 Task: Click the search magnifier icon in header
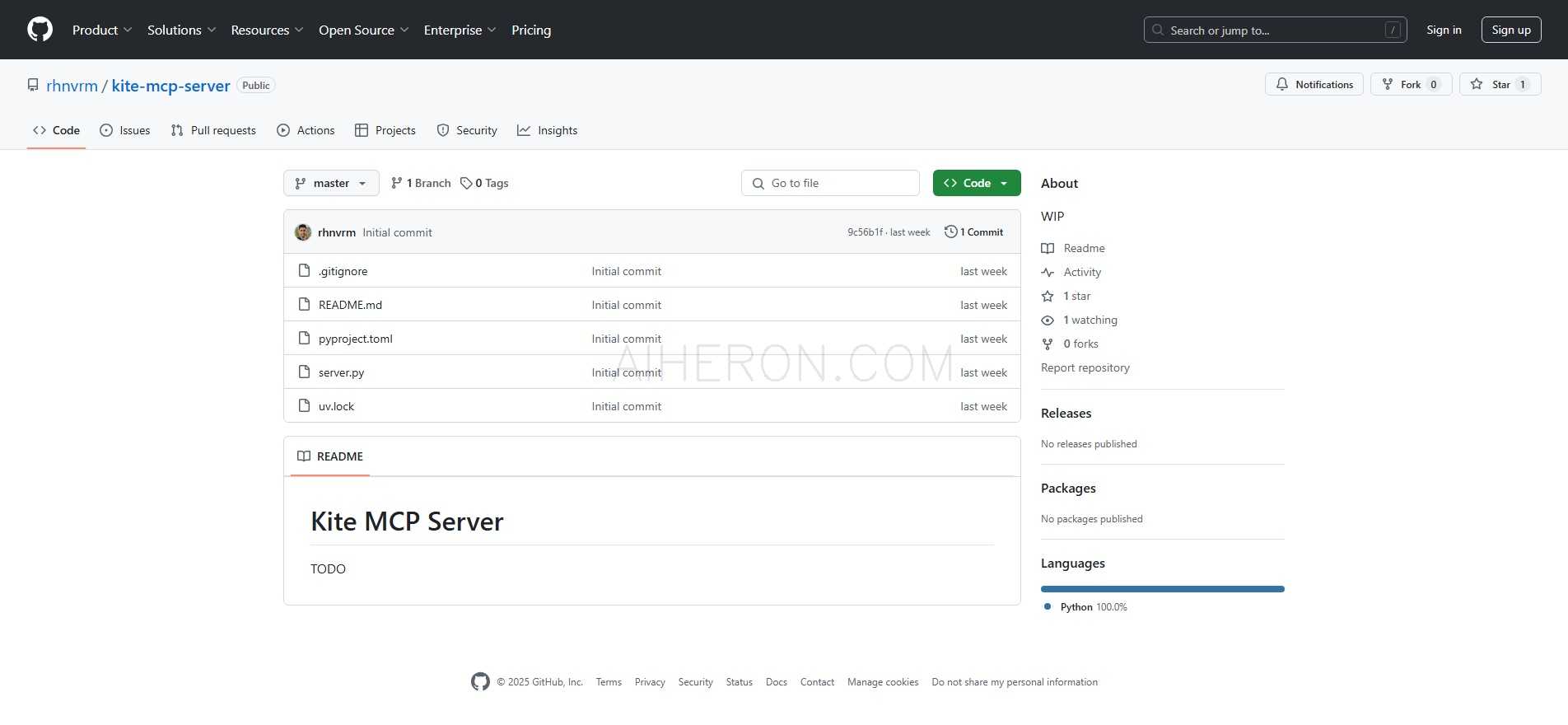[1158, 30]
